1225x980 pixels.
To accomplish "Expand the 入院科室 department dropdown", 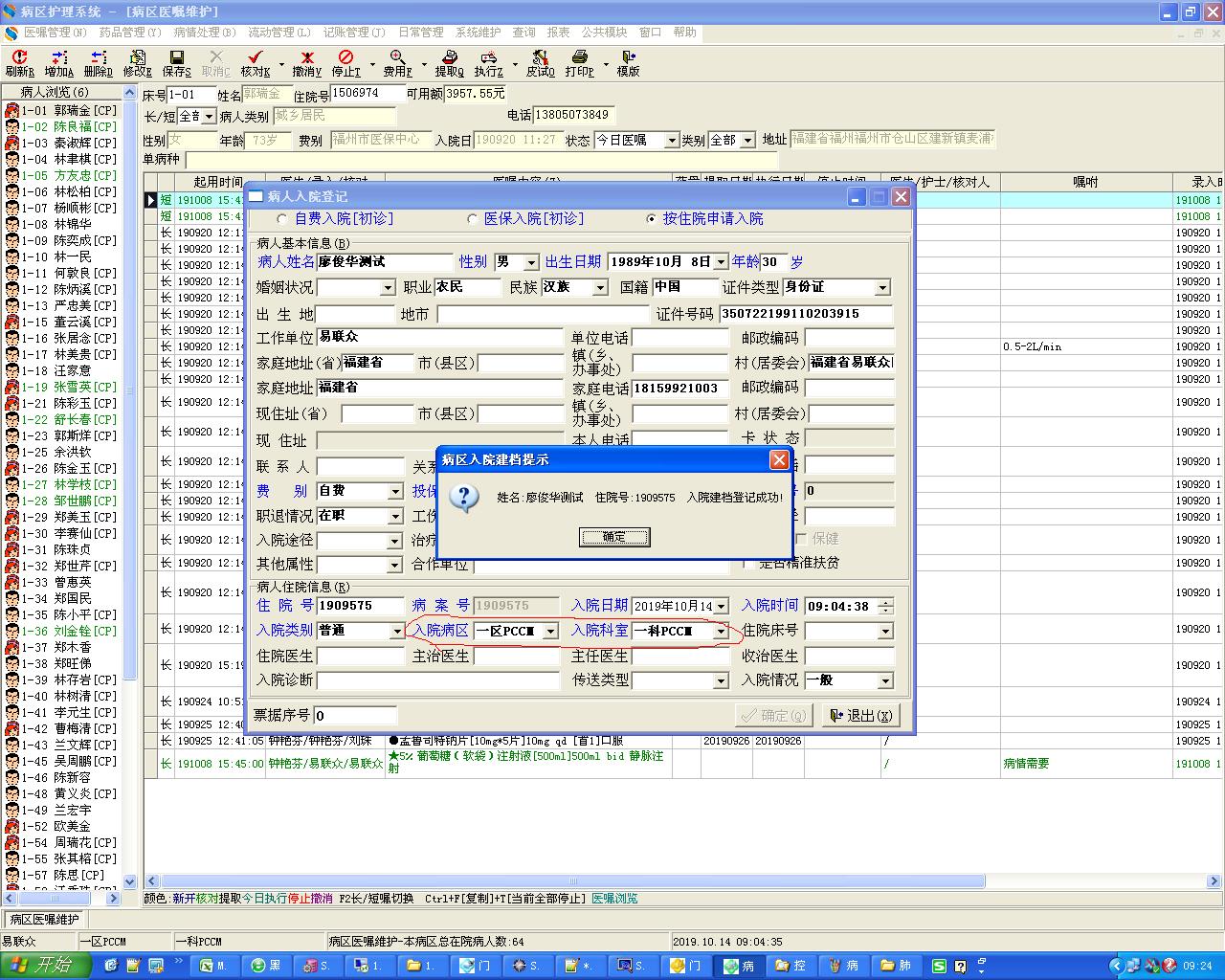I will tap(721, 632).
